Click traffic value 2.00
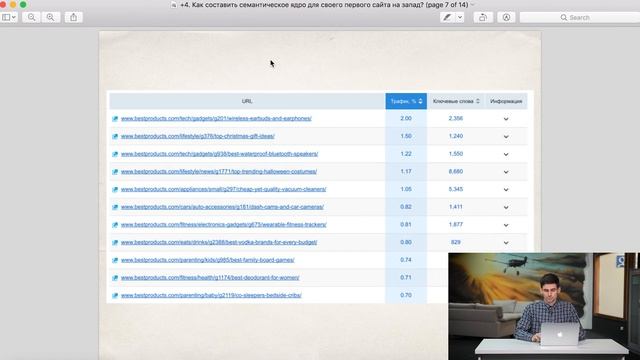Screen dimensions: 640x360 (406, 118)
